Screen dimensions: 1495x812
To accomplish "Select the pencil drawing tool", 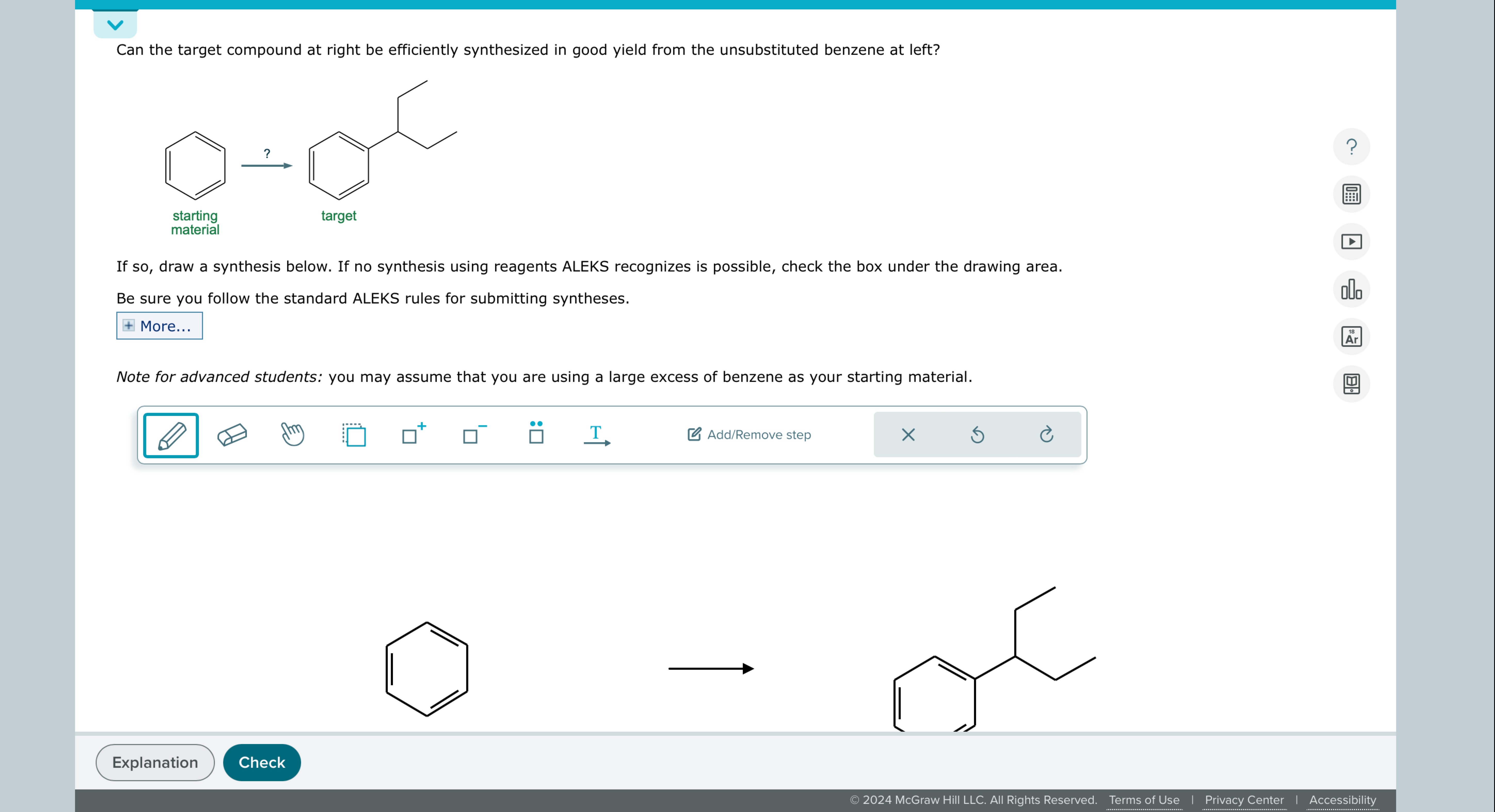I will point(171,435).
